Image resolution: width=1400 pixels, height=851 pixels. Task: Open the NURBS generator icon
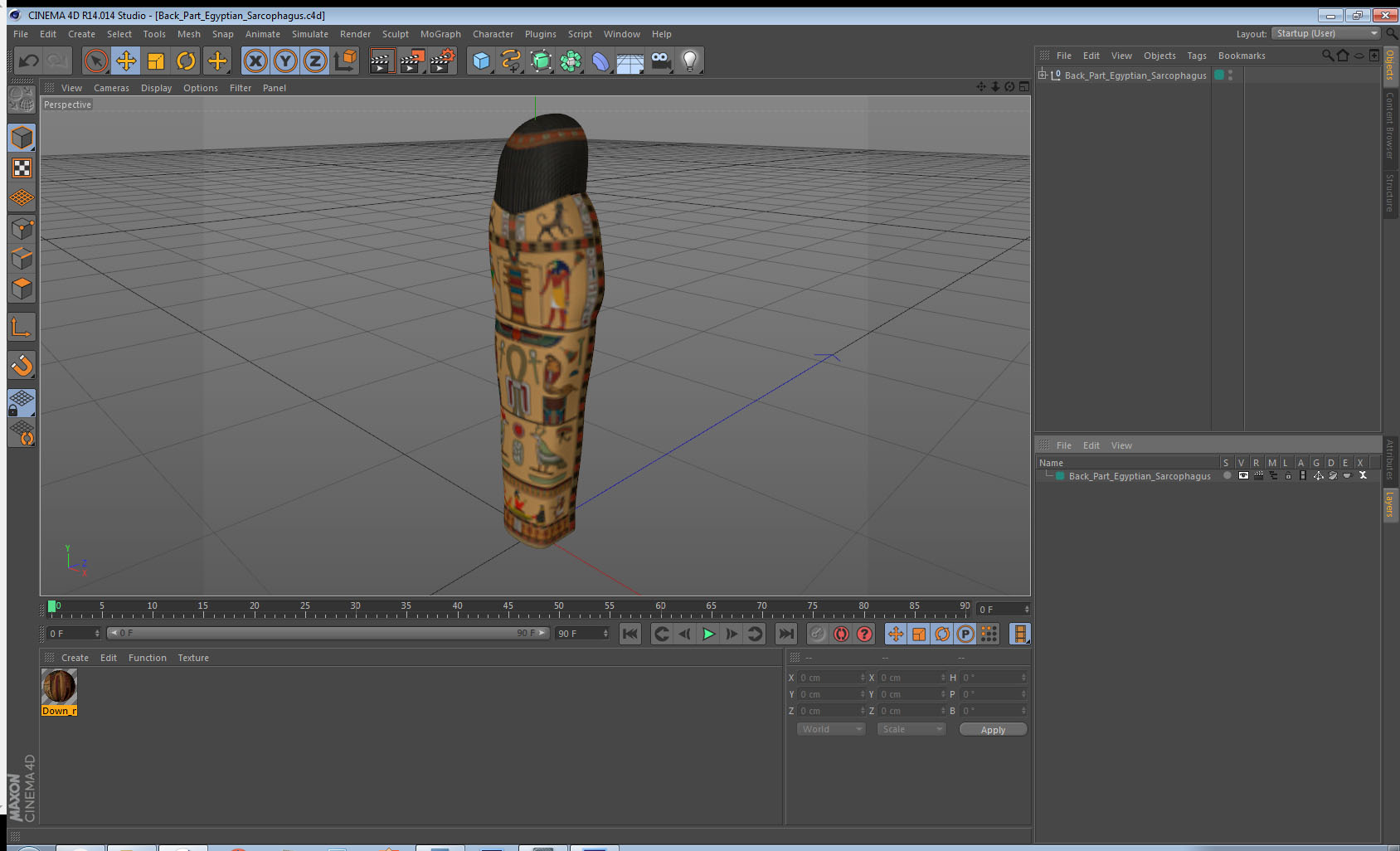pos(541,61)
